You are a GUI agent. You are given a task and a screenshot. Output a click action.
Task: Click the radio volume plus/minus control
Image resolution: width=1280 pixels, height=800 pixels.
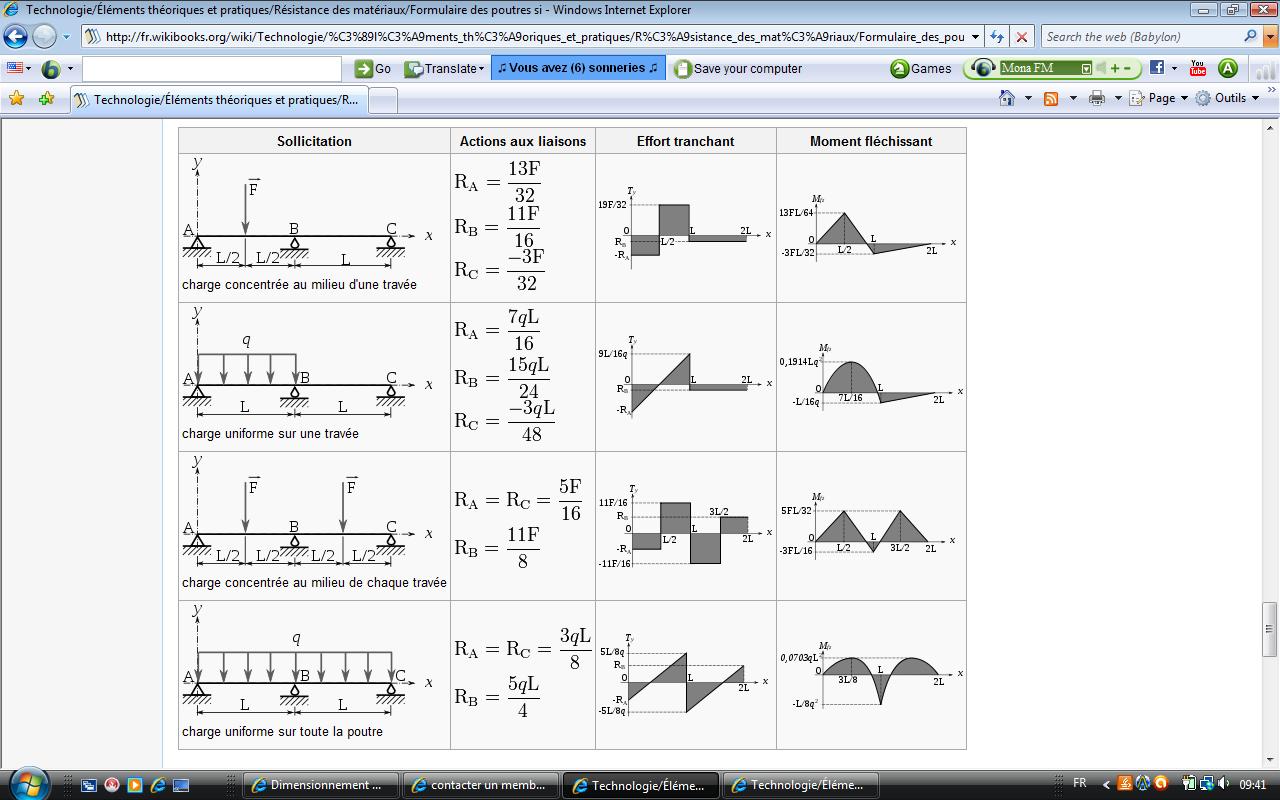click(x=1122, y=68)
